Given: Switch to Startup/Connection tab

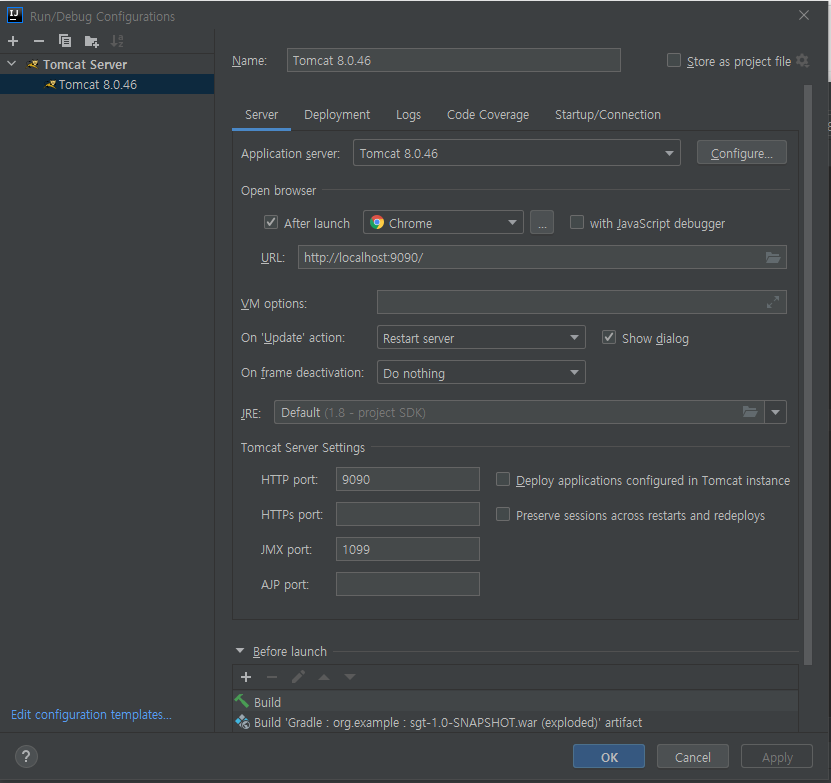Looking at the screenshot, I should [607, 115].
